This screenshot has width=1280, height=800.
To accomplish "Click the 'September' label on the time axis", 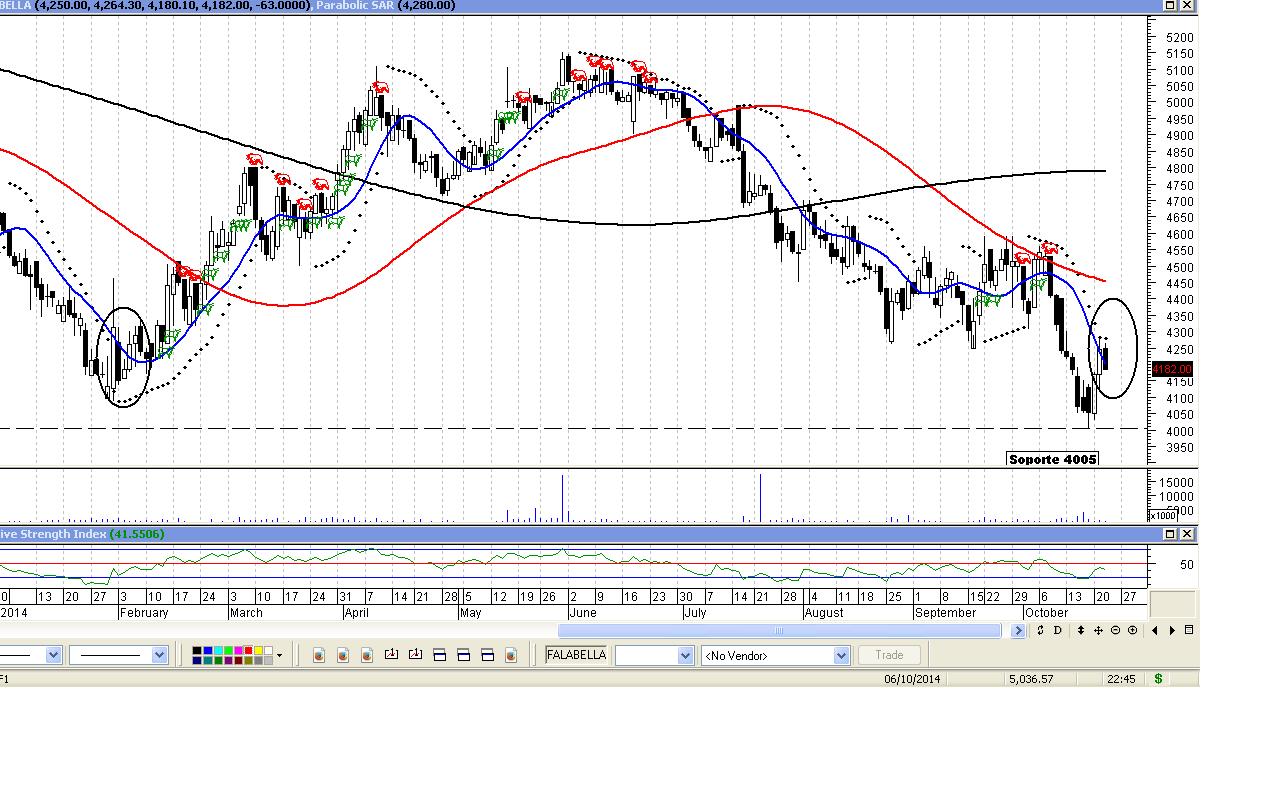I will (x=945, y=613).
